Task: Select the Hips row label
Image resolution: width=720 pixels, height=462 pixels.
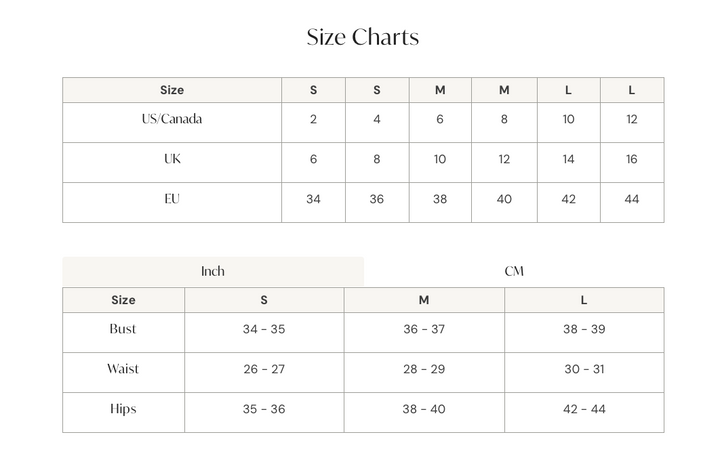Action: pos(123,409)
